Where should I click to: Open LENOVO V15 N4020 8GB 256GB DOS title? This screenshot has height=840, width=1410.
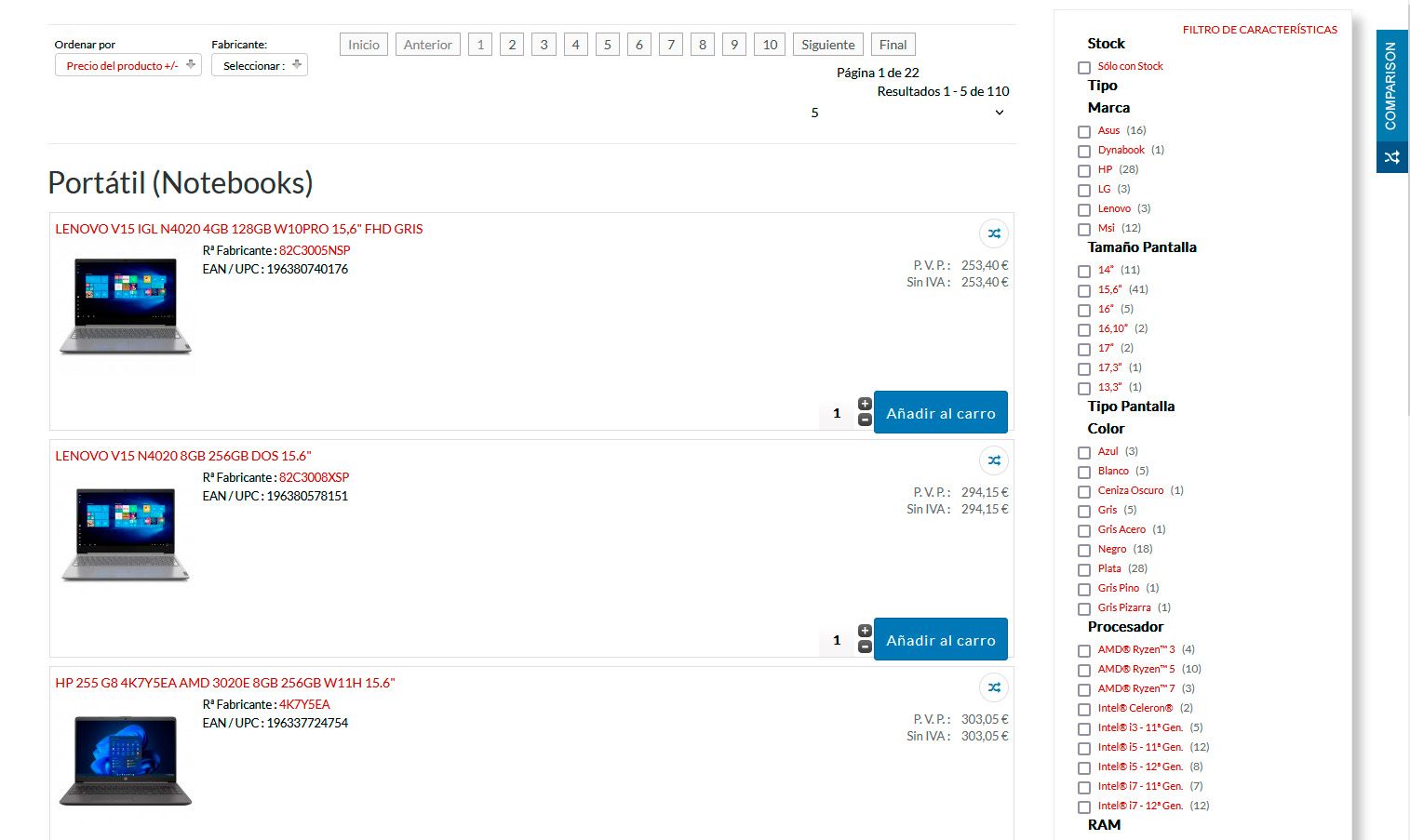tap(183, 456)
